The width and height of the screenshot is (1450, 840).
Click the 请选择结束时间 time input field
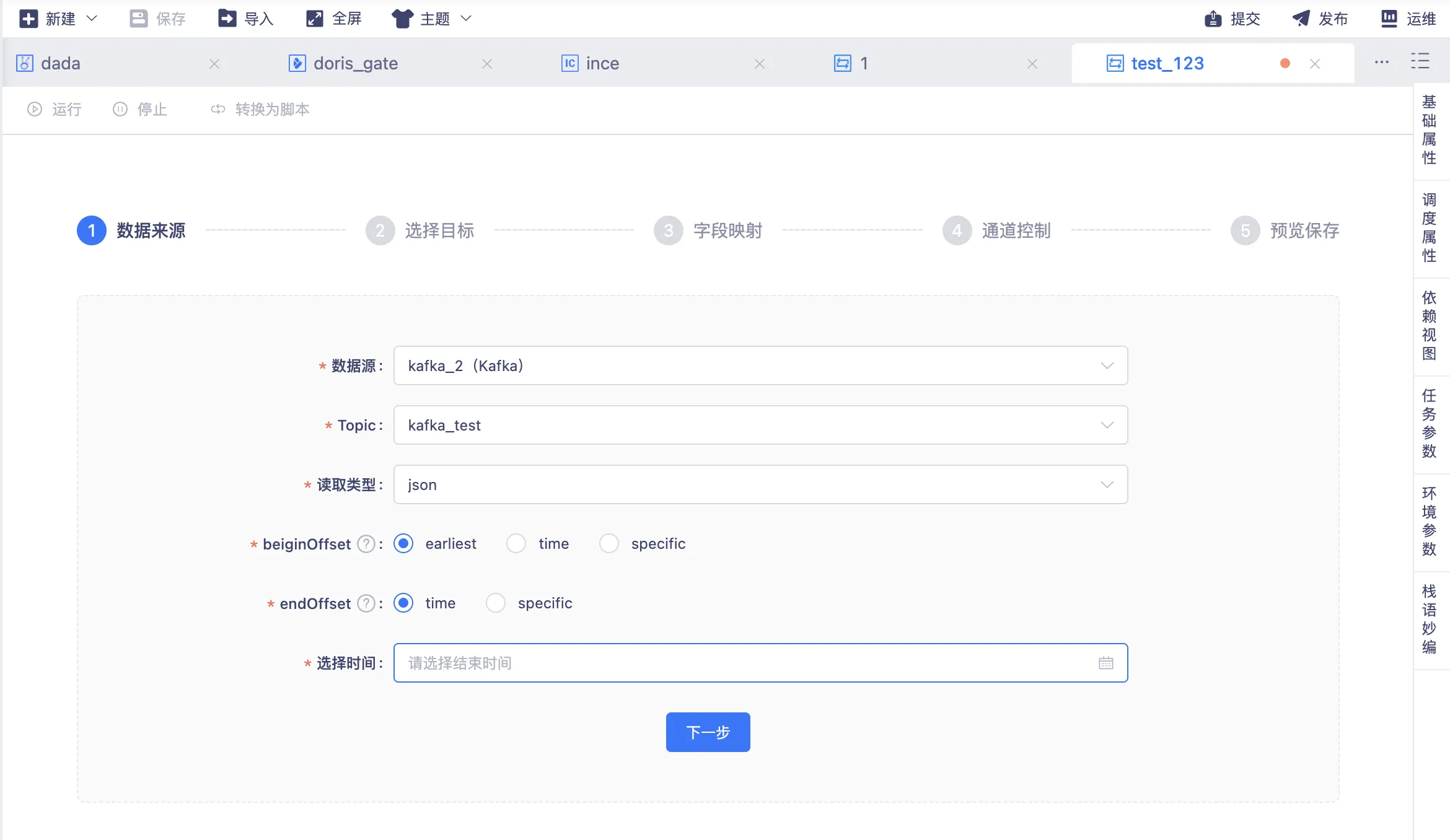[744, 663]
